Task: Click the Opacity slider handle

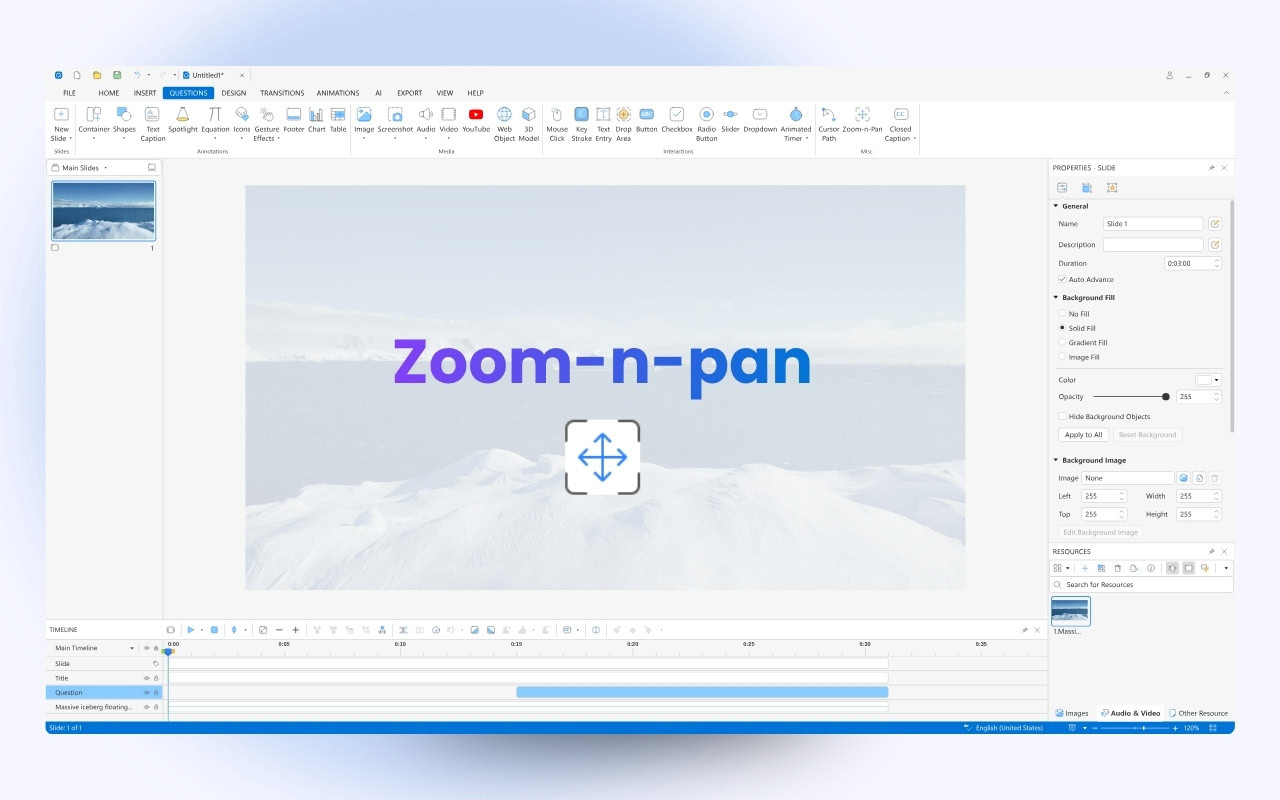Action: click(x=1166, y=397)
